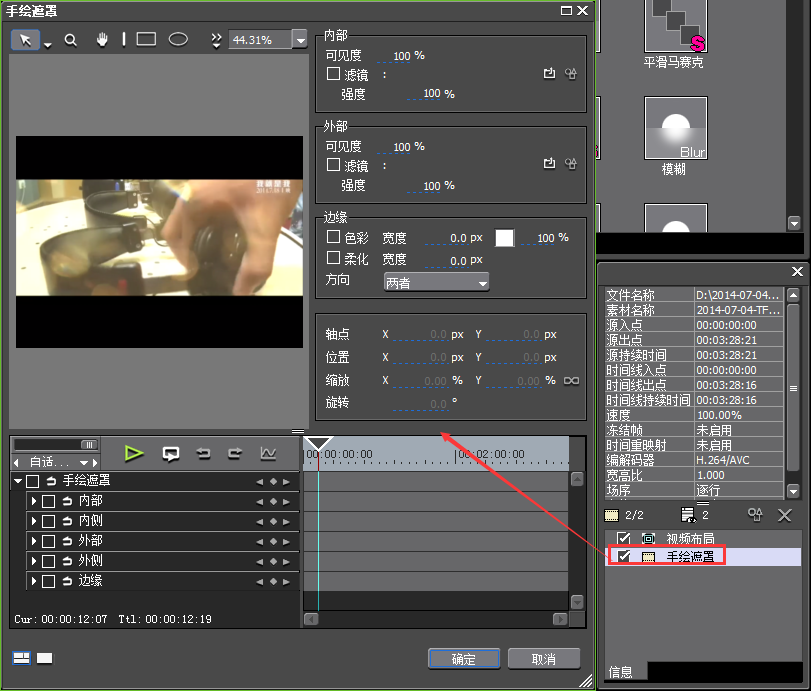Viewport: 811px width, 691px height.
Task: Click the loop playback icon
Action: [171, 453]
